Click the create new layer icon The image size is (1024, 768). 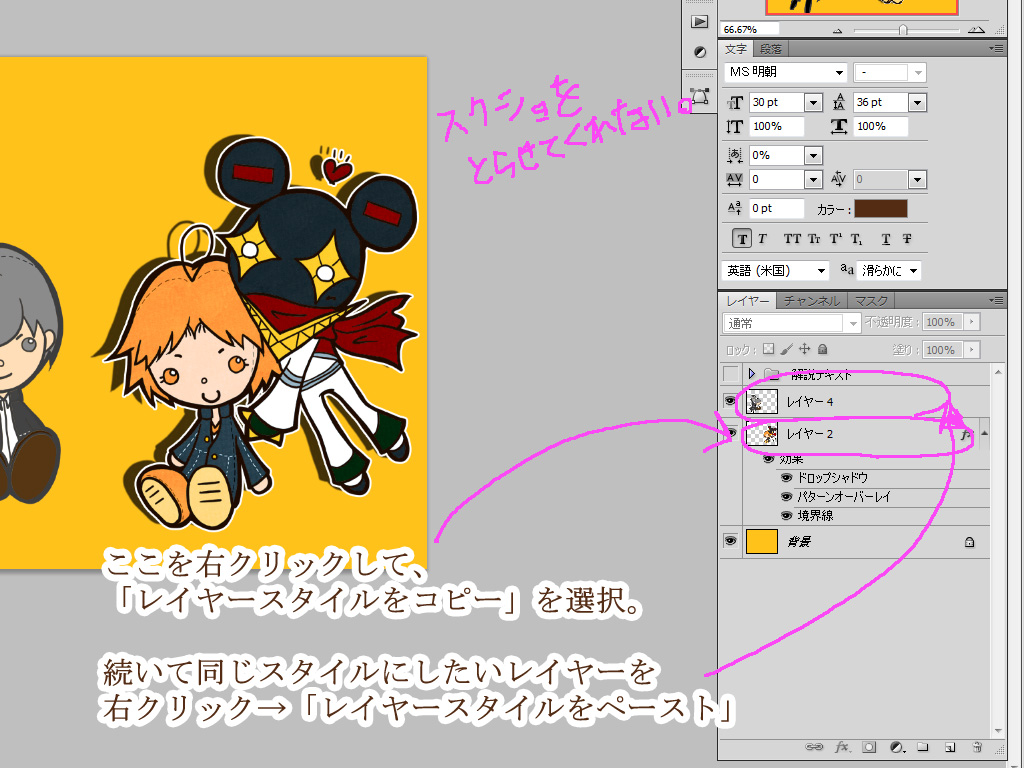[x=950, y=747]
